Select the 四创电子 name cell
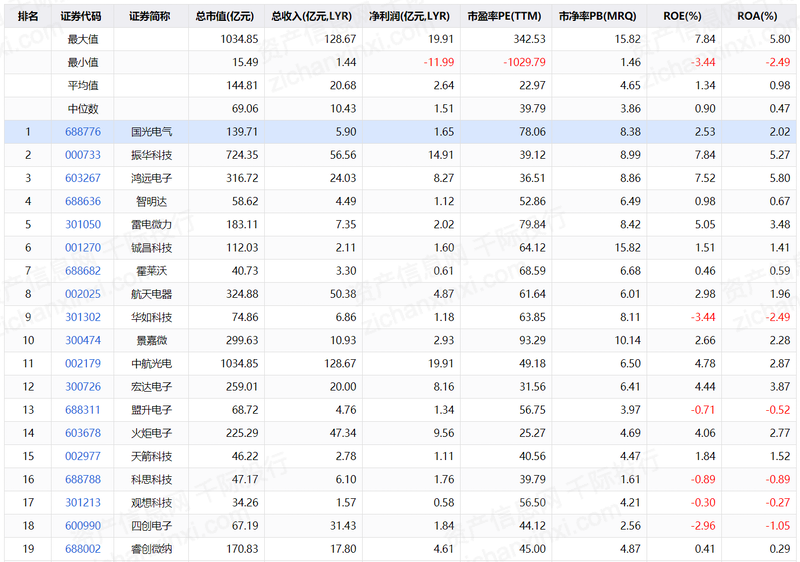Image resolution: width=800 pixels, height=562 pixels. tap(151, 526)
